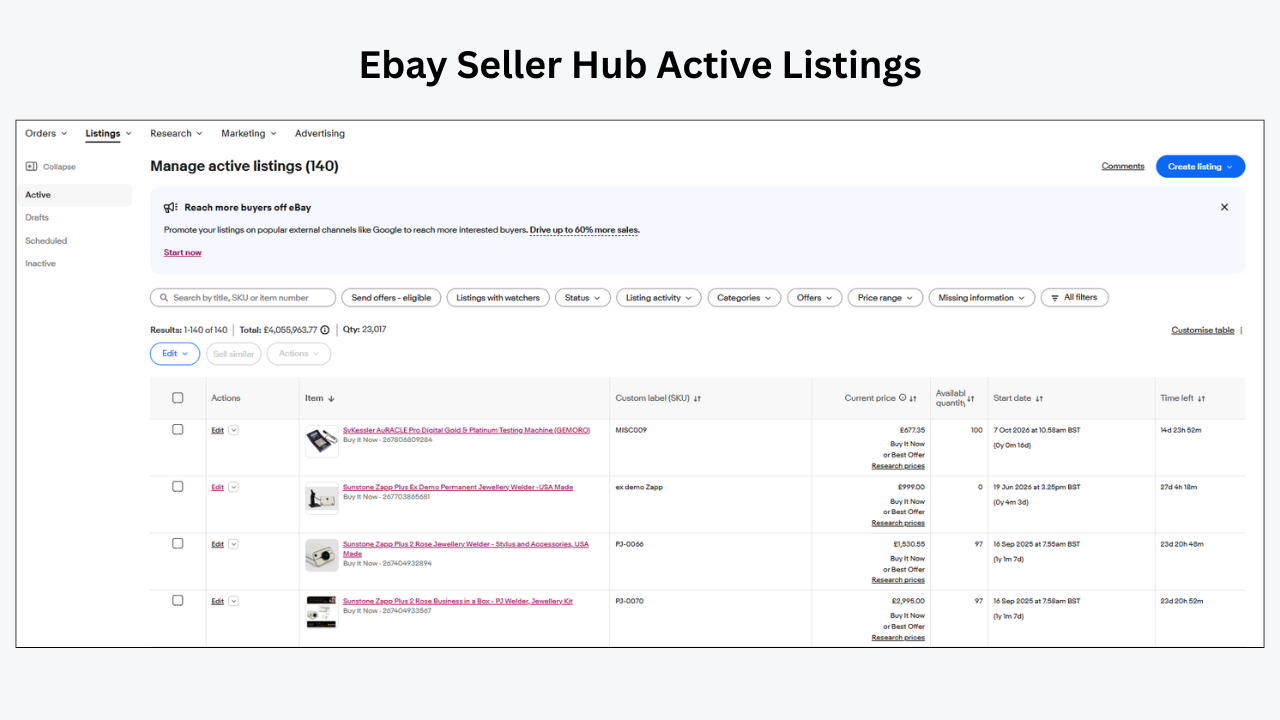
Task: Sort by Item column arrow
Action: click(x=331, y=398)
